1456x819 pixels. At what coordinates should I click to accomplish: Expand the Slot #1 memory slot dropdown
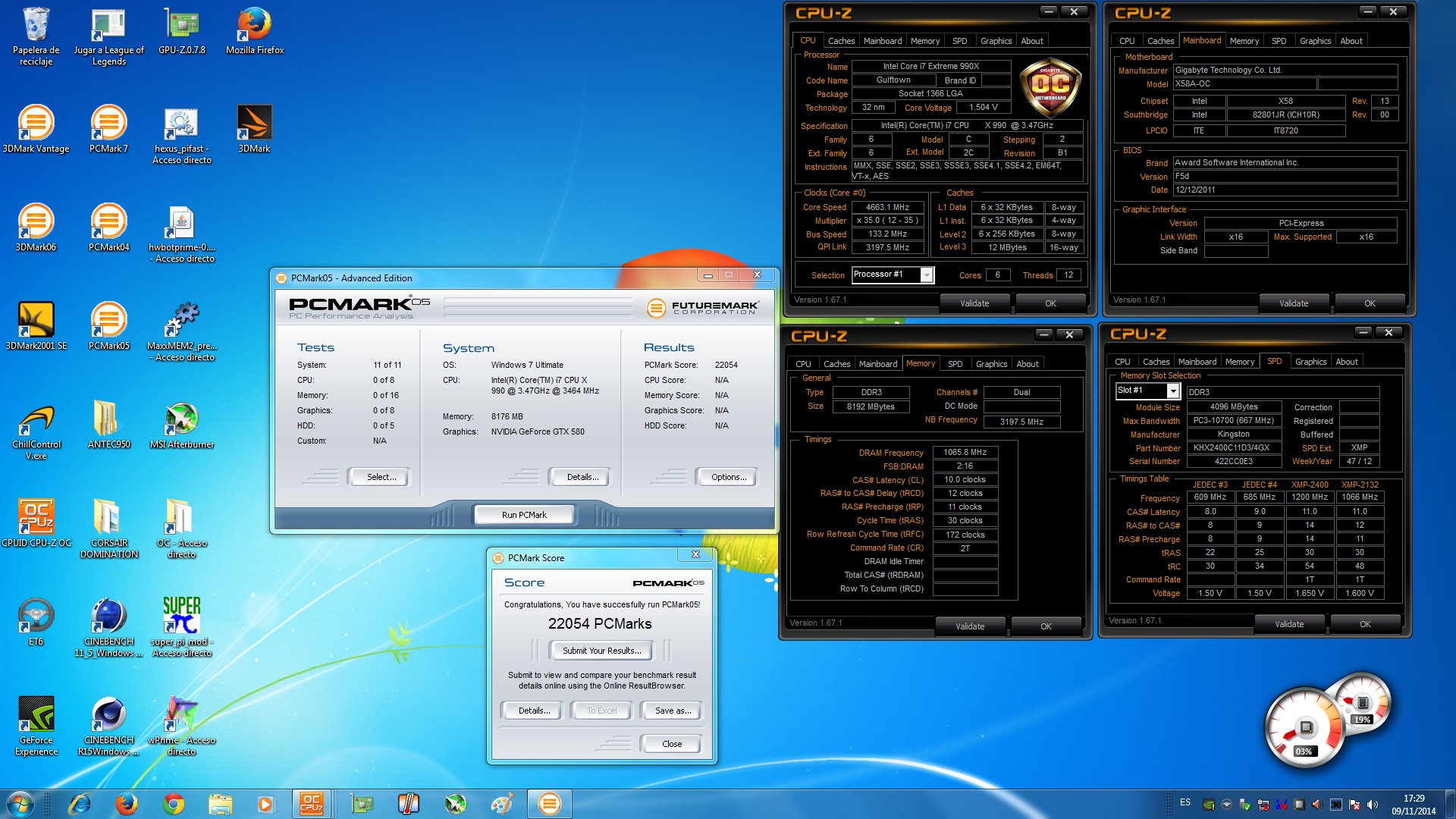click(x=1172, y=391)
